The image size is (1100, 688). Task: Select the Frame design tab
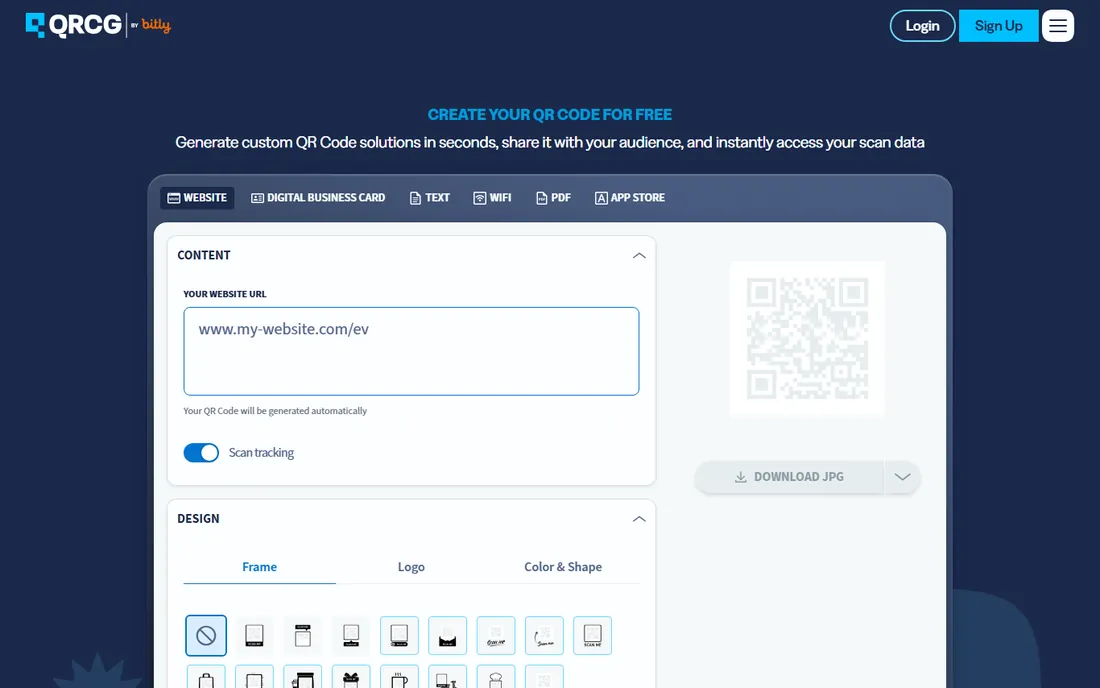260,567
